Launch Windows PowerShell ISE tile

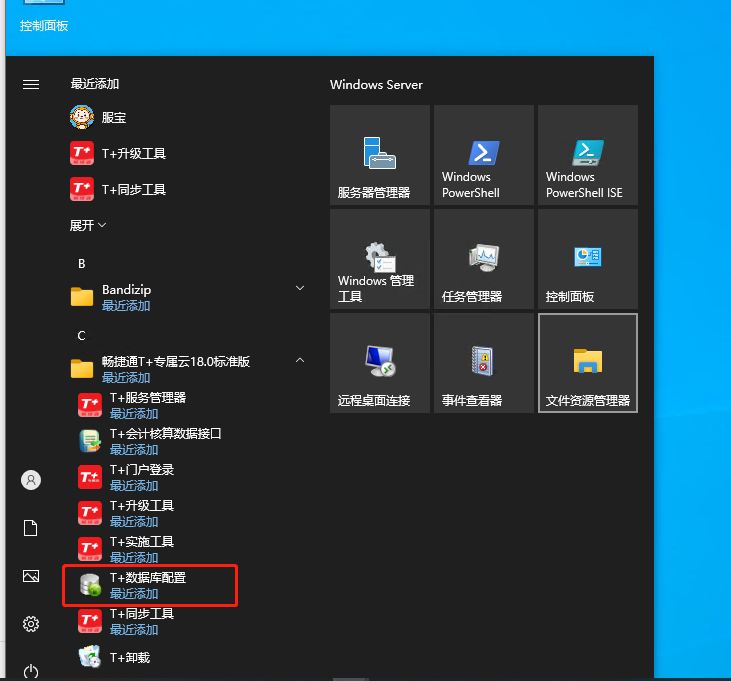tap(588, 155)
